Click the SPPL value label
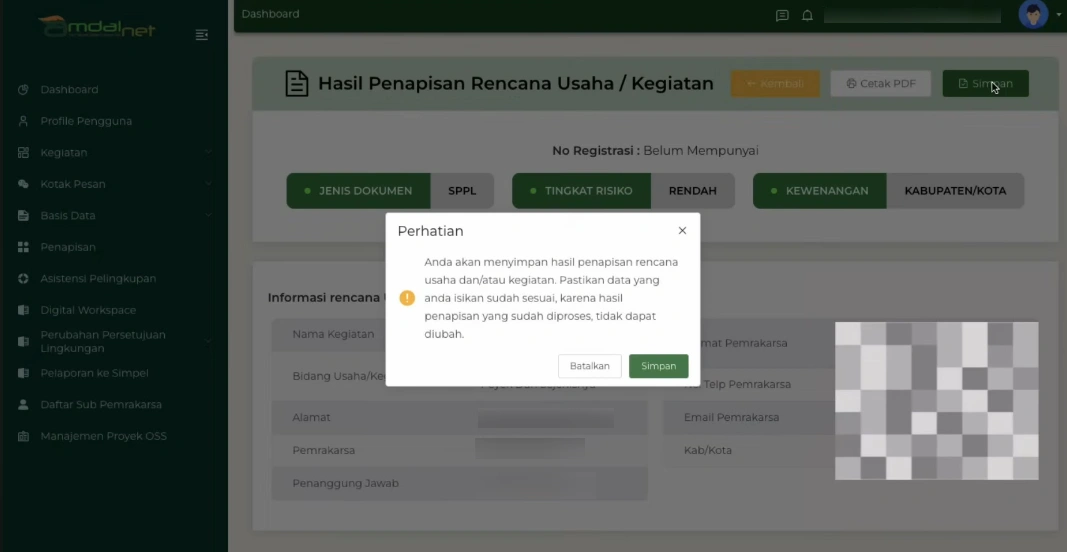1067x552 pixels. pyautogui.click(x=462, y=191)
